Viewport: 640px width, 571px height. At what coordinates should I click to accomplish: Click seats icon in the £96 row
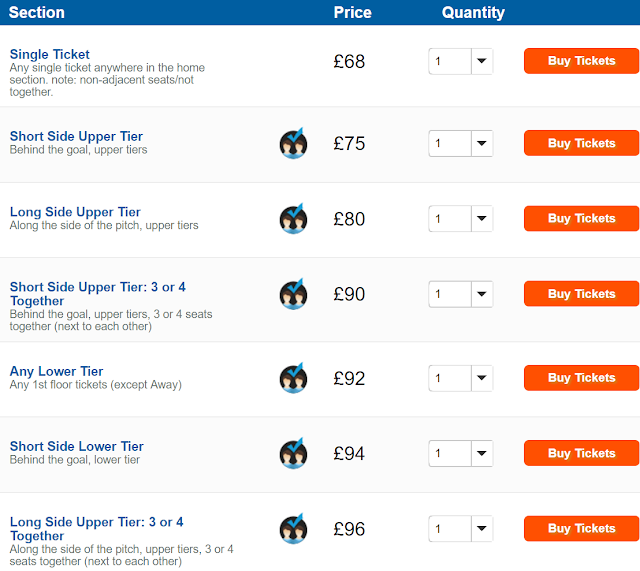(293, 528)
